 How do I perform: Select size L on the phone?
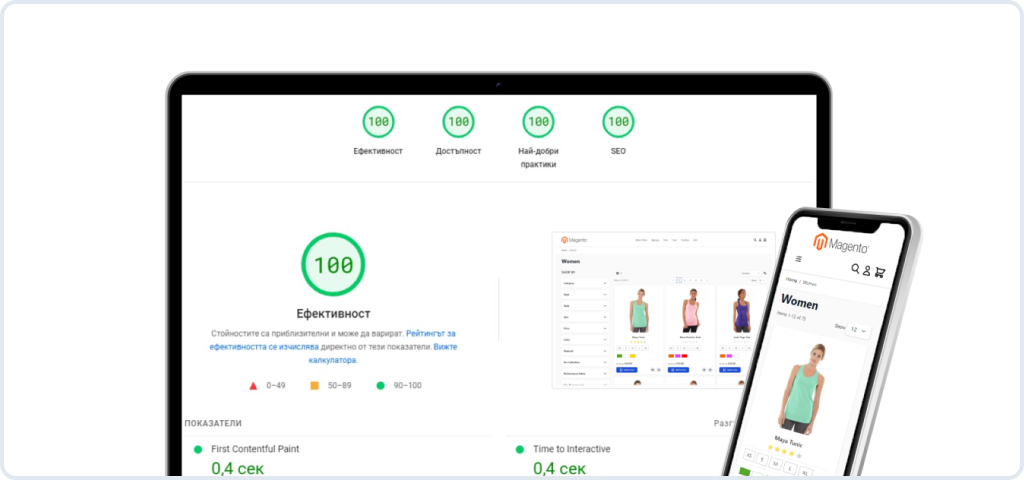pyautogui.click(x=790, y=468)
